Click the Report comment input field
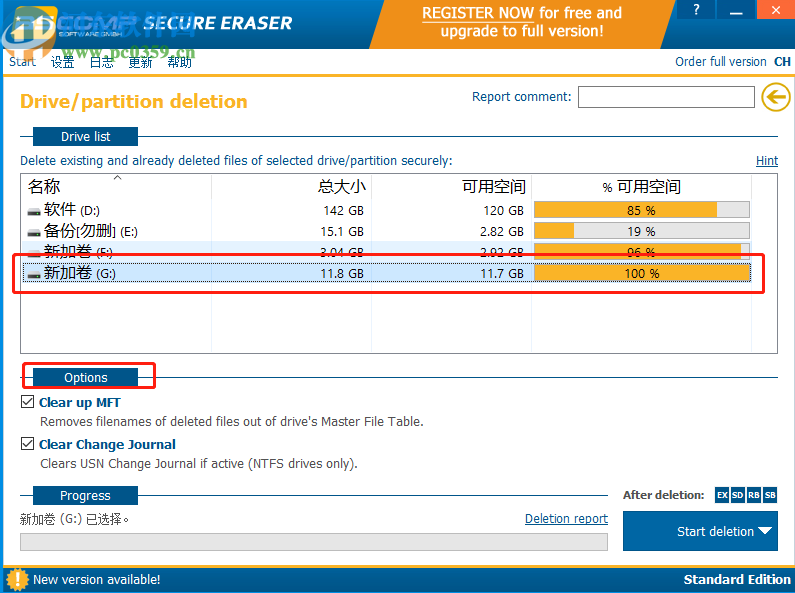 click(666, 97)
